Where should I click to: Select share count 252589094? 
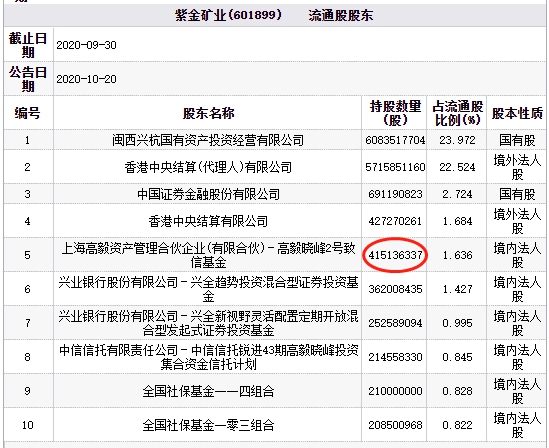coord(395,323)
